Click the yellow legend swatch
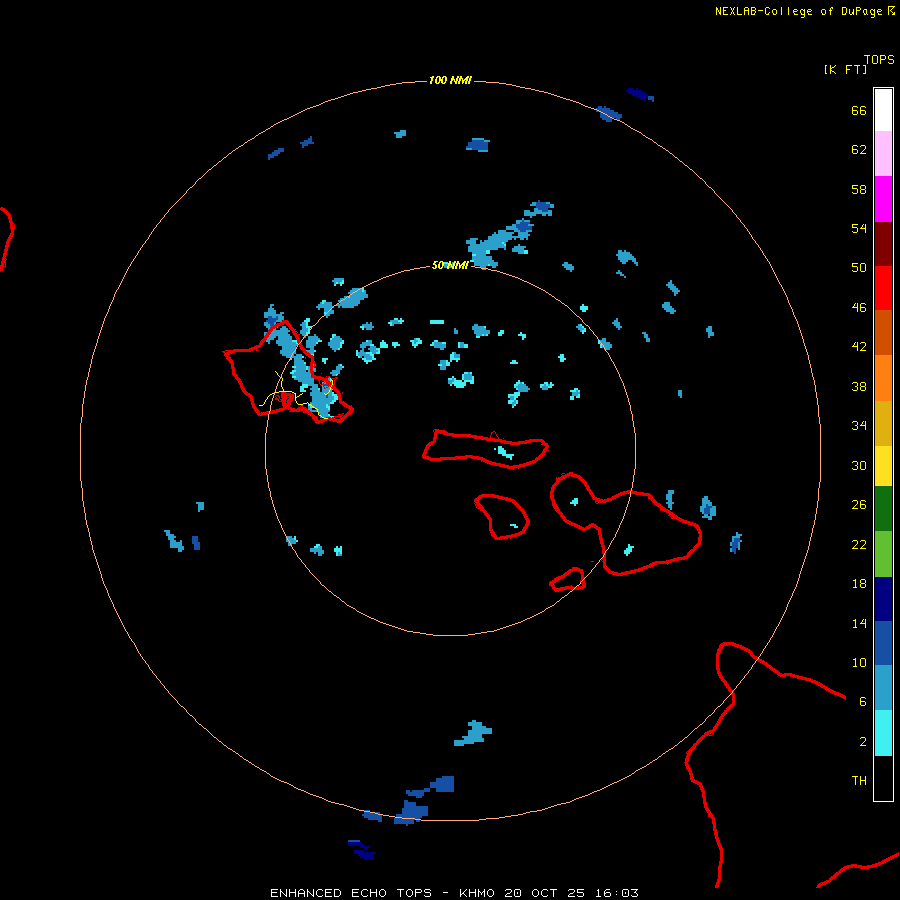Viewport: 900px width, 900px height. click(883, 466)
